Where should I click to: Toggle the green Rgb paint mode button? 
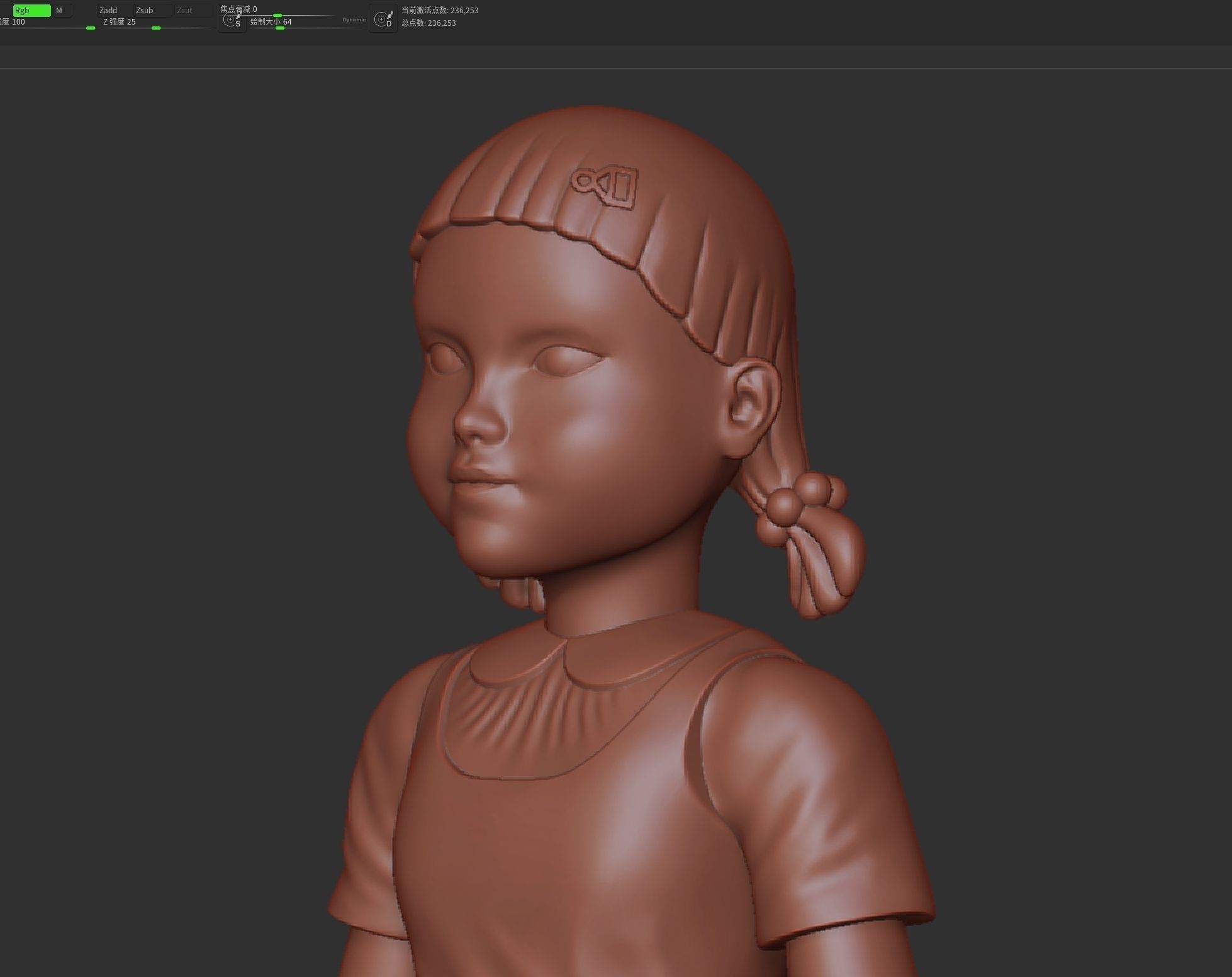point(31,11)
